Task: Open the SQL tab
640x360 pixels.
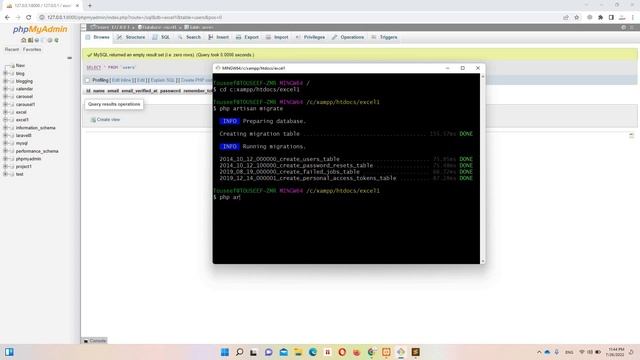Action: [162, 37]
